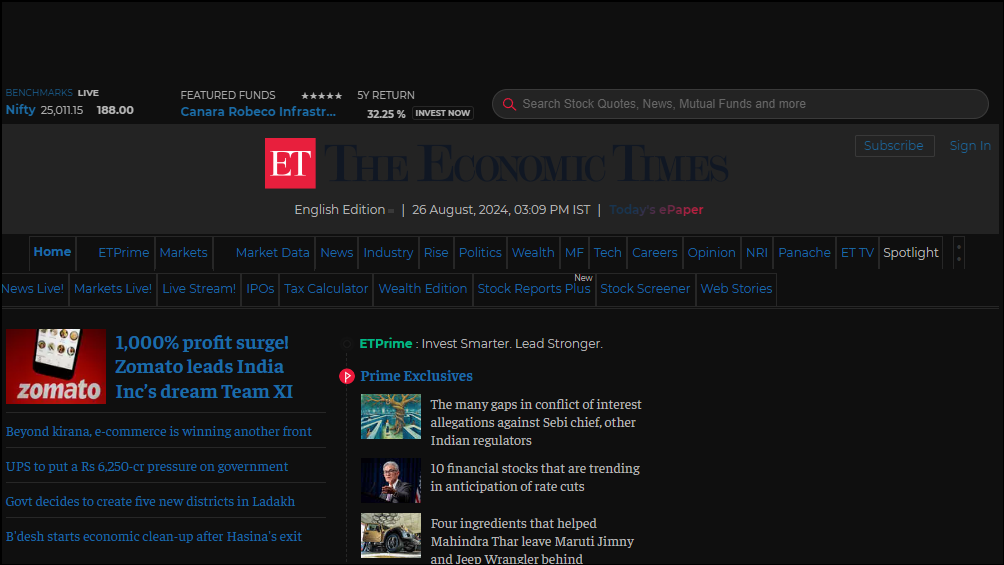Click the Sebi chief article thumbnail
The image size is (1004, 565).
[391, 416]
